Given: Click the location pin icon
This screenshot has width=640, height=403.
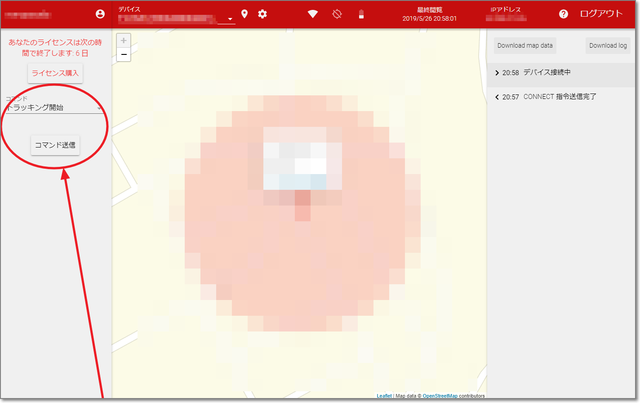Looking at the screenshot, I should (244, 14).
